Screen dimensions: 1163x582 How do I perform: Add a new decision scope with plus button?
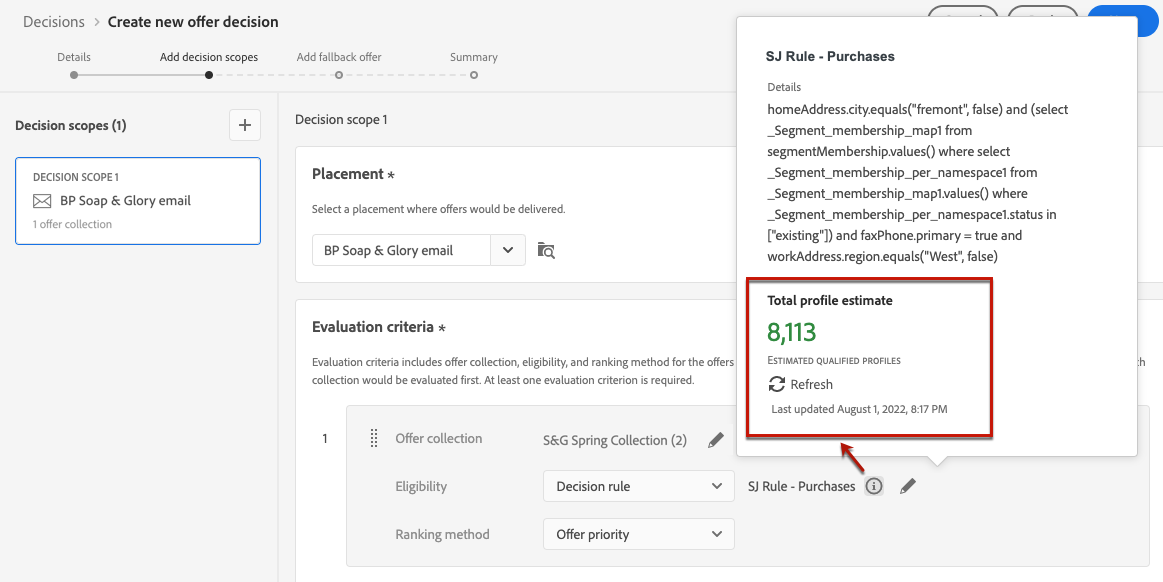tap(245, 125)
